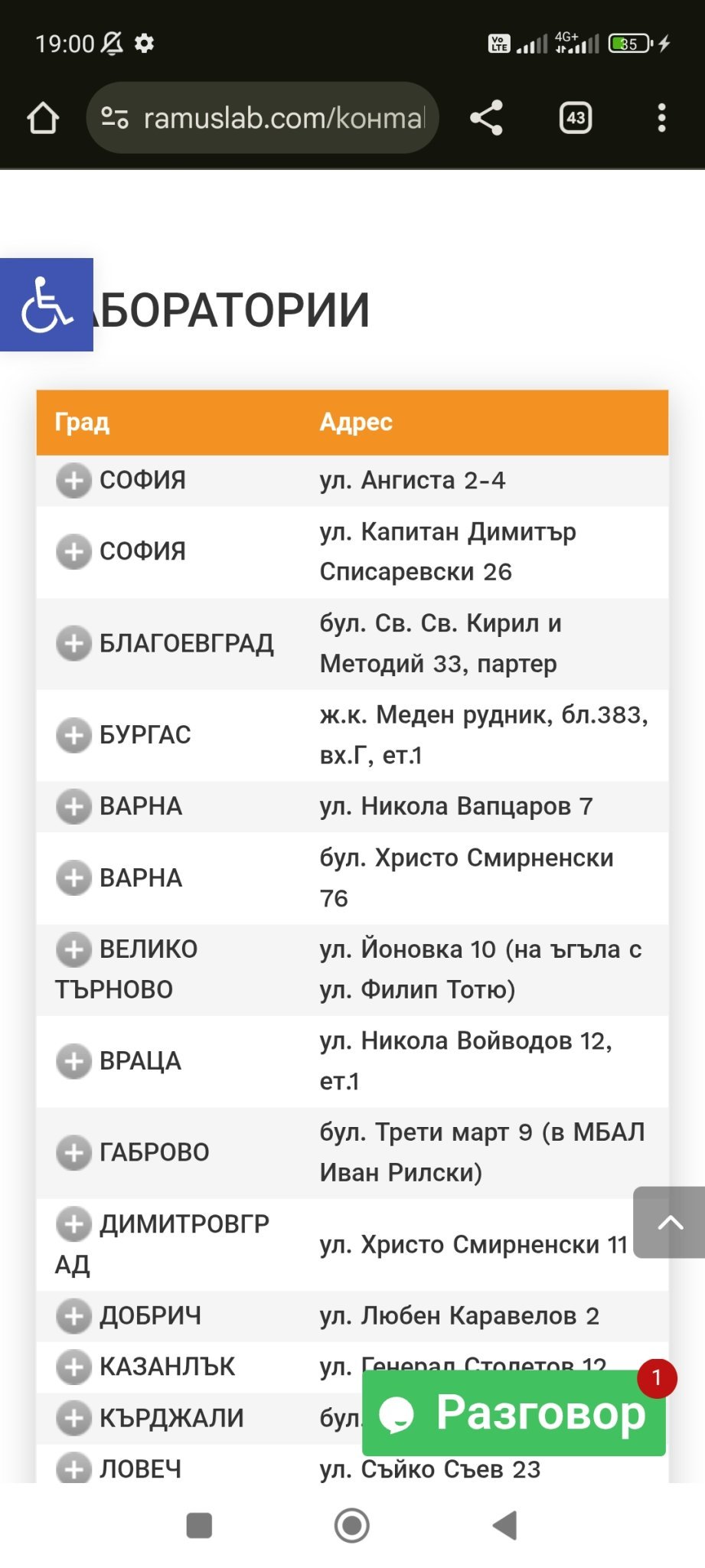705x1568 pixels.
Task: Sort by the Адрес column header
Action: (356, 422)
